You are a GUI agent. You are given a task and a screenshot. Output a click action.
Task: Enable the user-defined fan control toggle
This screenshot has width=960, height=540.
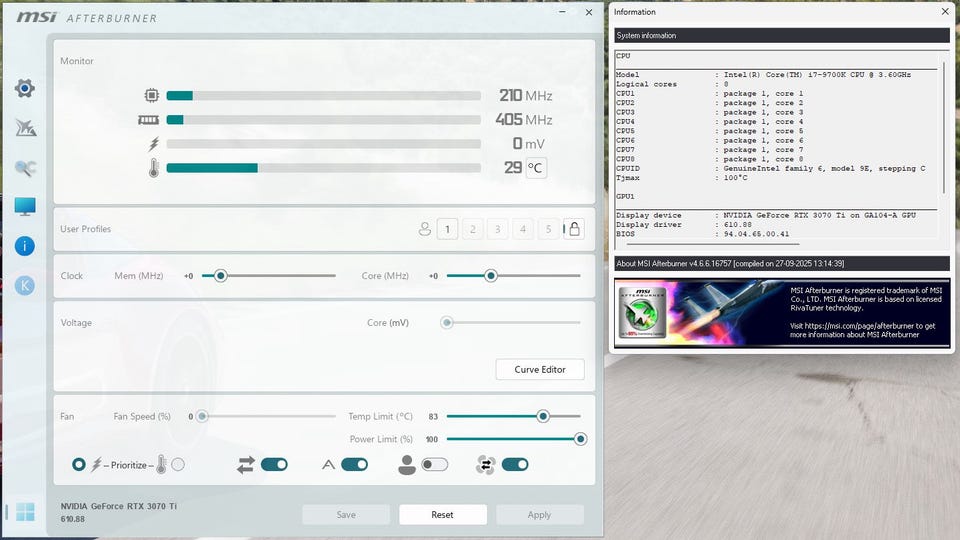(x=435, y=465)
